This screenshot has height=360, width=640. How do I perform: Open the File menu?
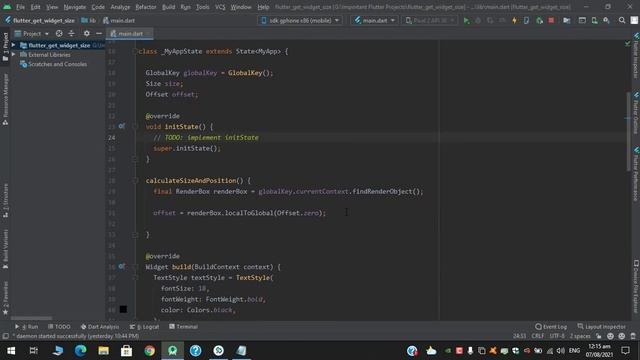[x=20, y=7]
